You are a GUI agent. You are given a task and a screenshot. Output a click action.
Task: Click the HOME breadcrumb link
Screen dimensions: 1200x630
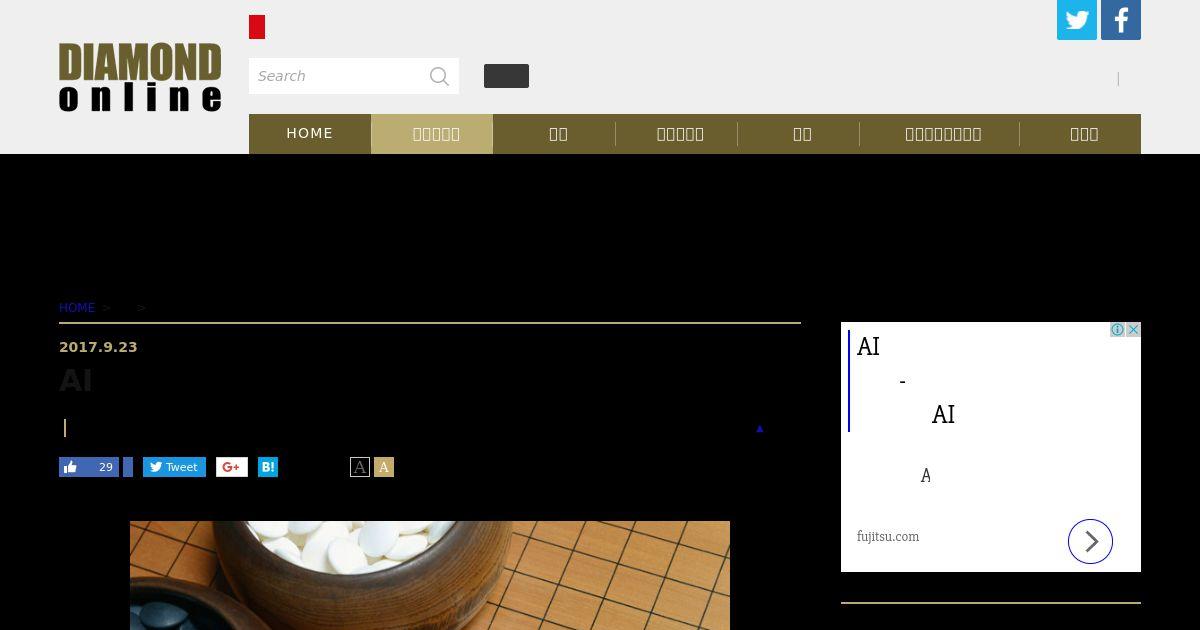(77, 308)
